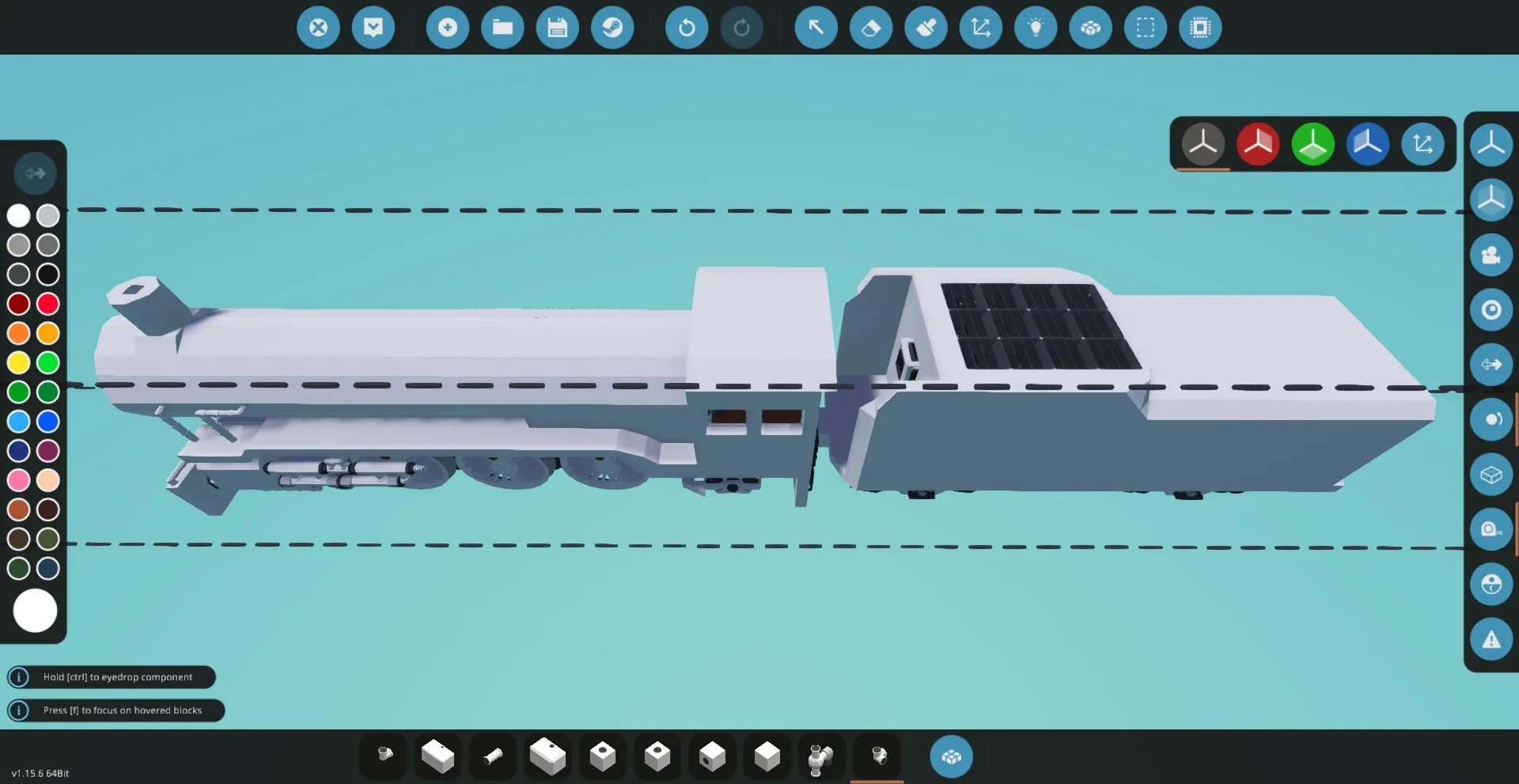Toggle red axis mirror mode

(x=1257, y=144)
